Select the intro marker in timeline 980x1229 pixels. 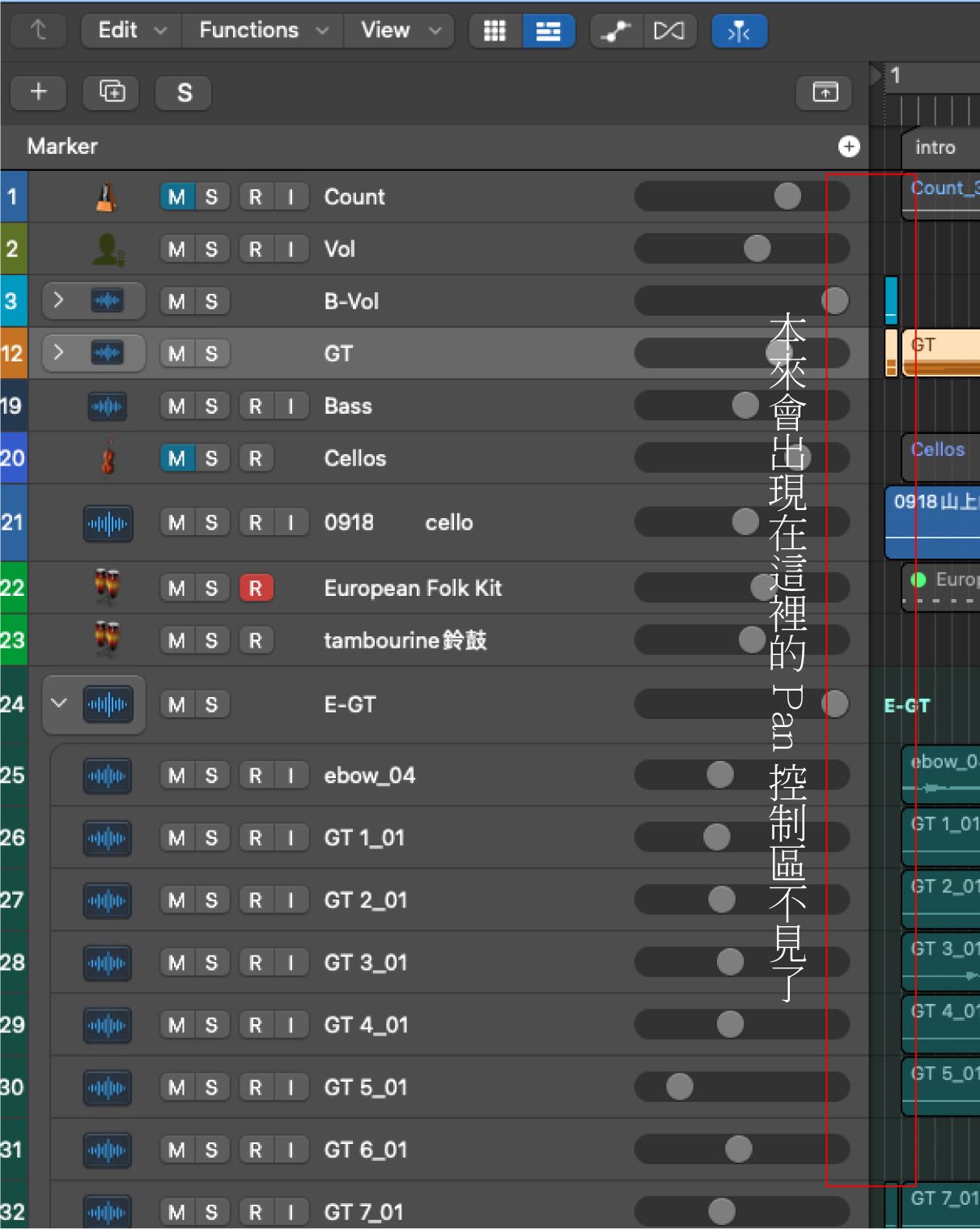click(x=935, y=147)
